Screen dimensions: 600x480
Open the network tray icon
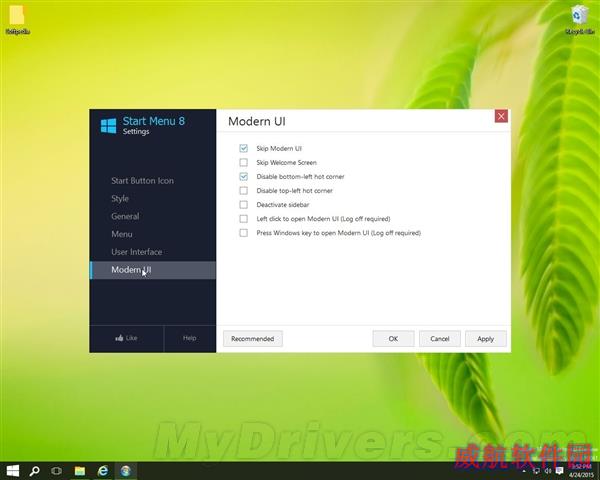536,471
